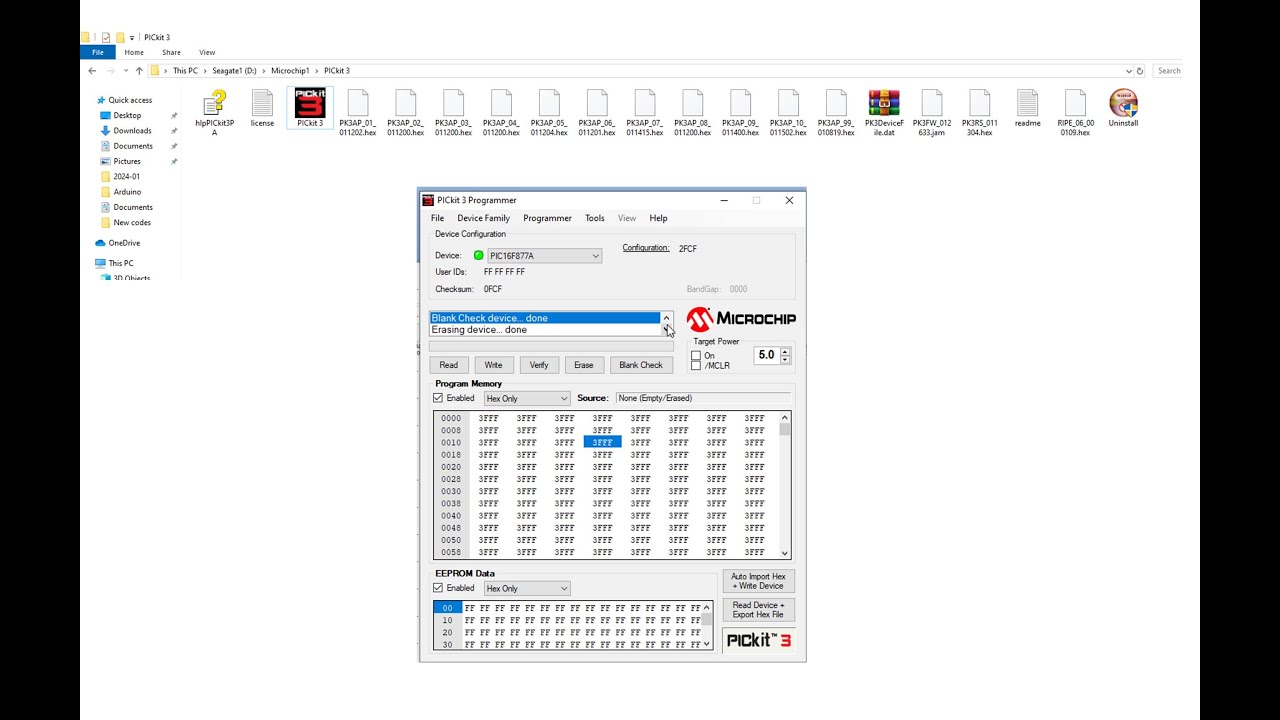This screenshot has height=720, width=1280.
Task: Select the PK3AP_99_010819.hex file
Action: tap(836, 113)
